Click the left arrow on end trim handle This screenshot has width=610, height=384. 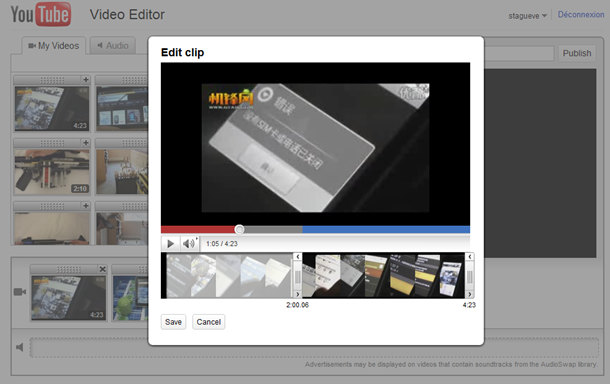pyautogui.click(x=470, y=256)
